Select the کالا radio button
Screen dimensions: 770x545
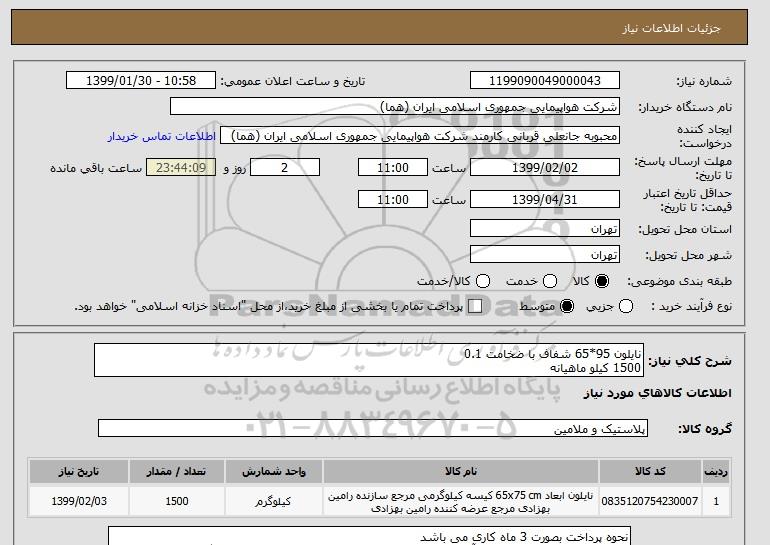click(x=602, y=281)
